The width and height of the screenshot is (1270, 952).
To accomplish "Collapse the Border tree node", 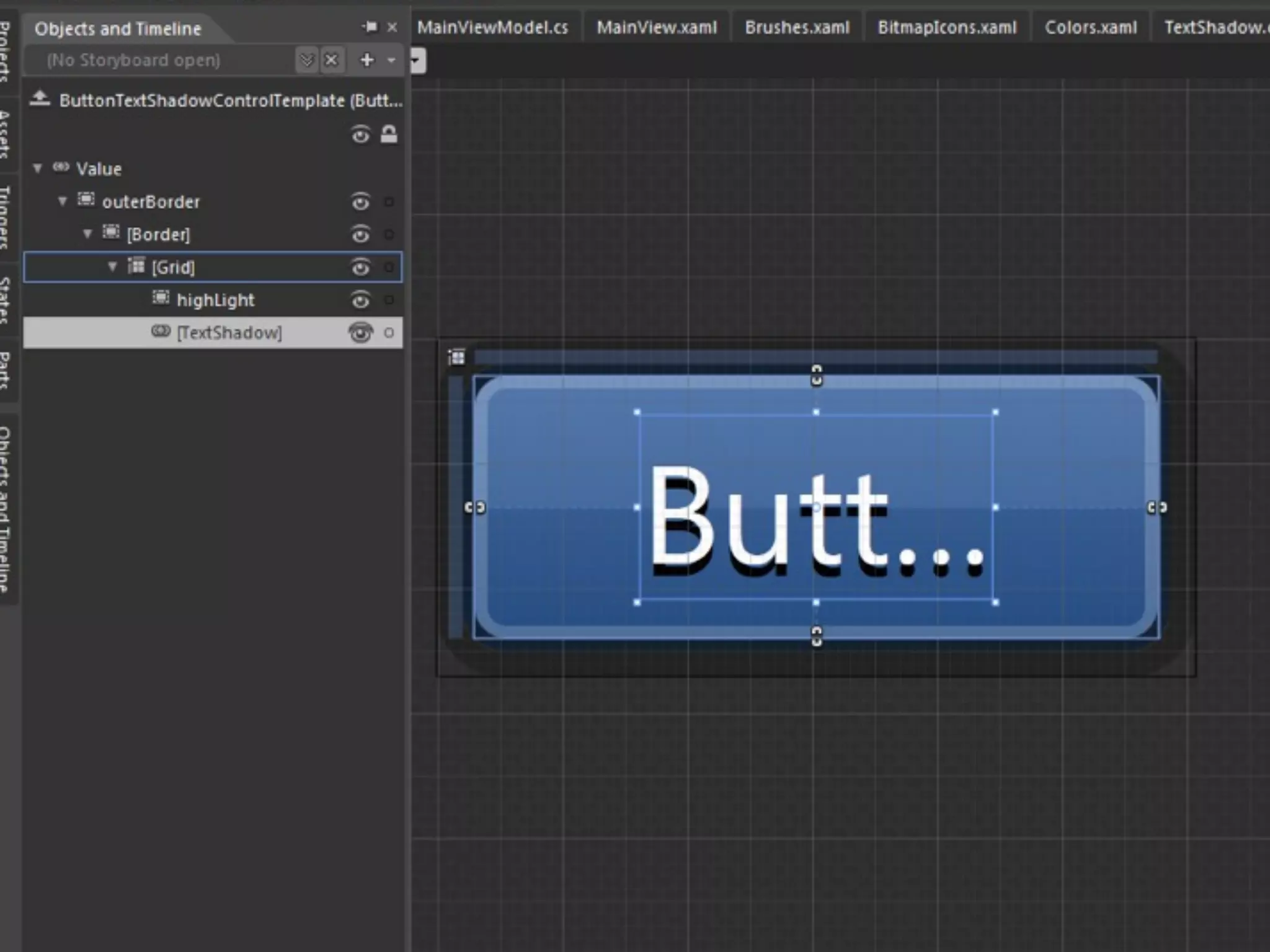I will 87,234.
